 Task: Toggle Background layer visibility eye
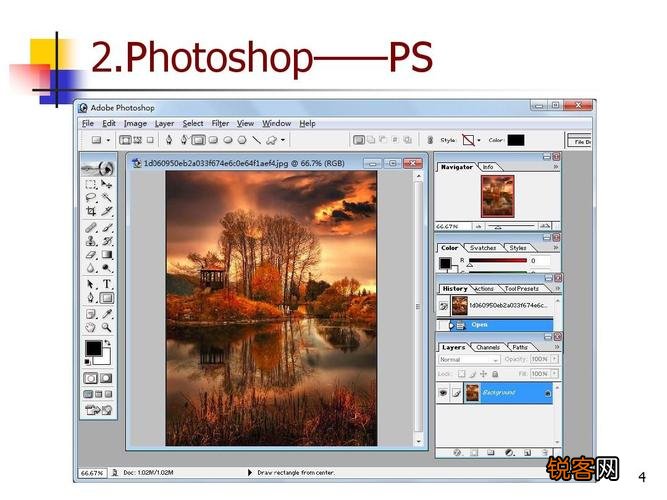point(443,393)
